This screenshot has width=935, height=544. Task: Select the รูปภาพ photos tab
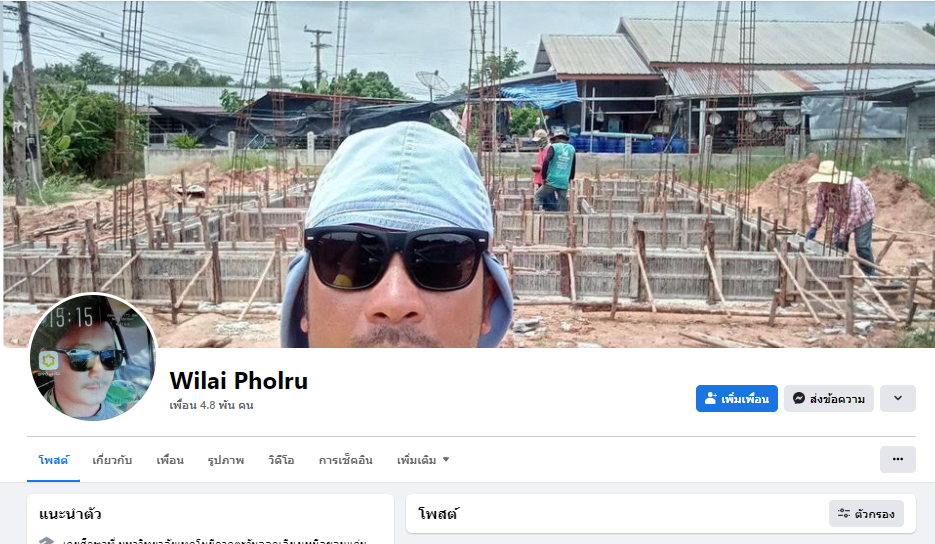coord(225,460)
